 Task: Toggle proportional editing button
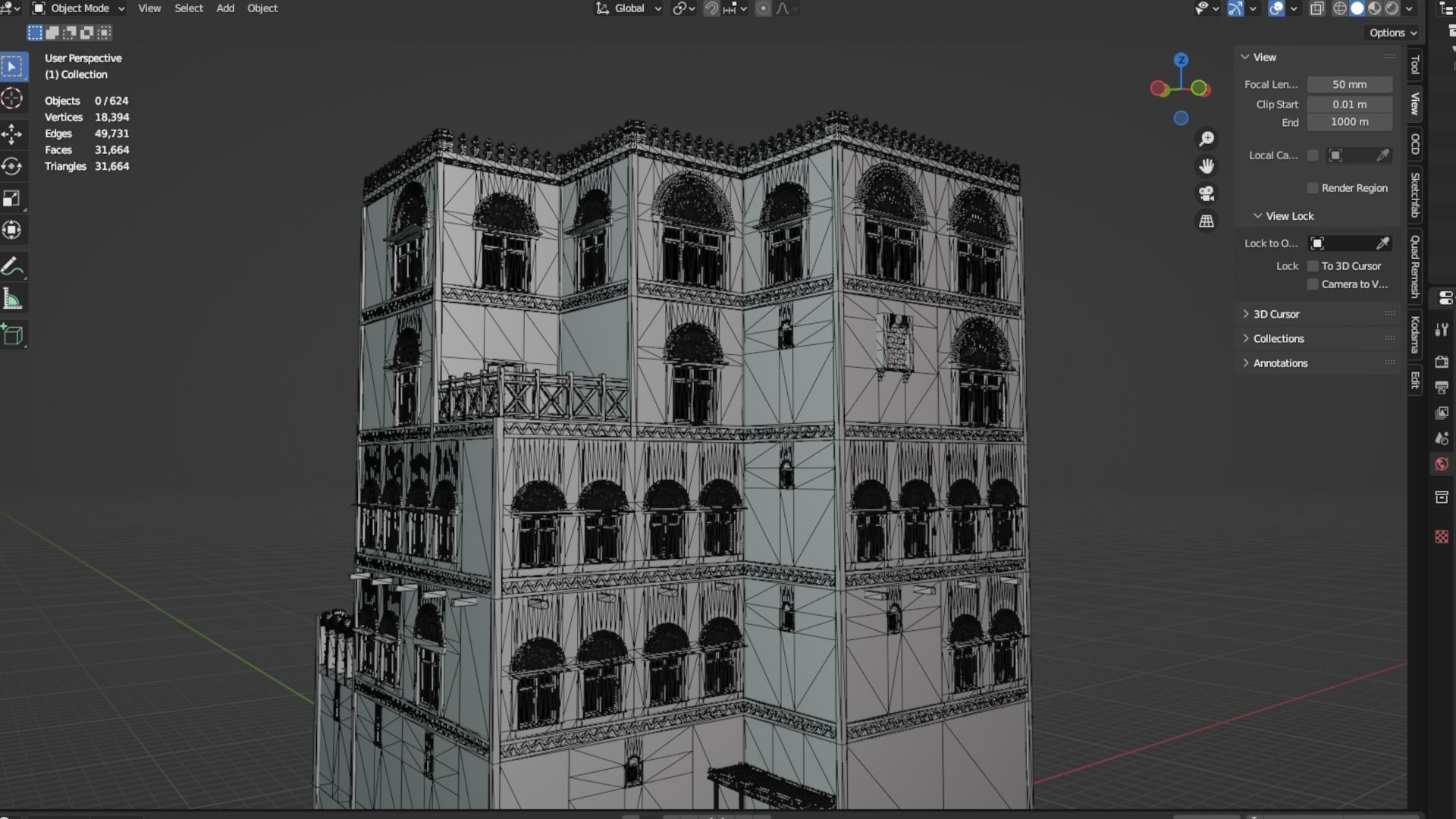(x=763, y=8)
